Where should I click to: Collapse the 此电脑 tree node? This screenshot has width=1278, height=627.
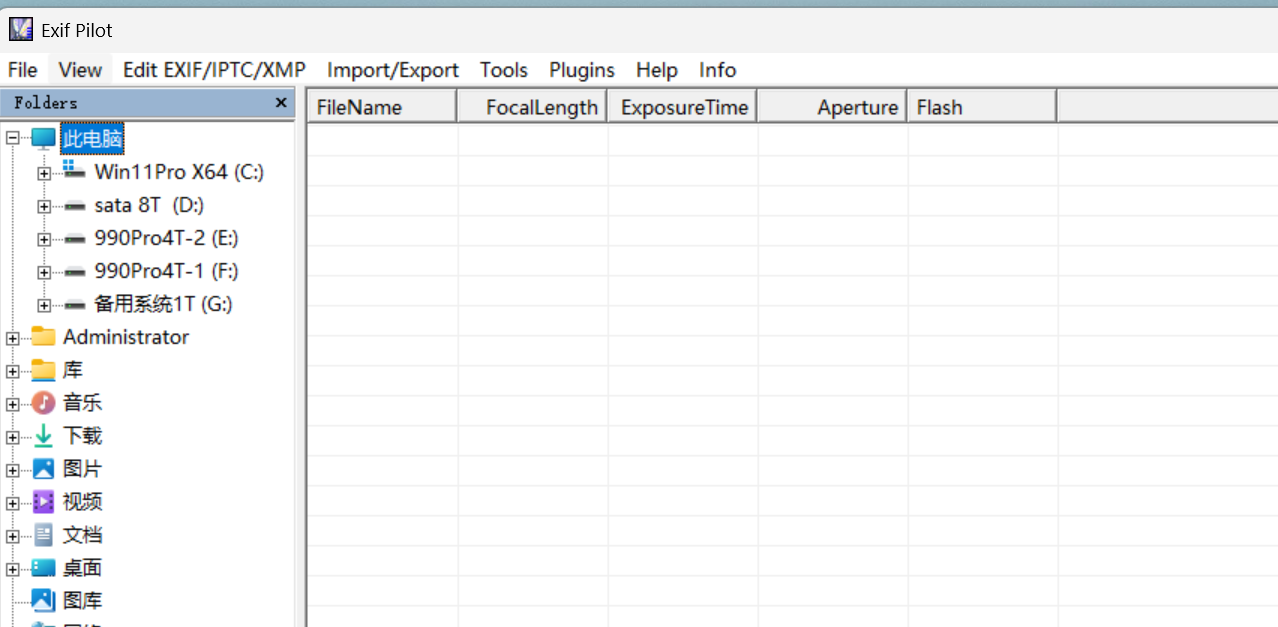point(10,138)
